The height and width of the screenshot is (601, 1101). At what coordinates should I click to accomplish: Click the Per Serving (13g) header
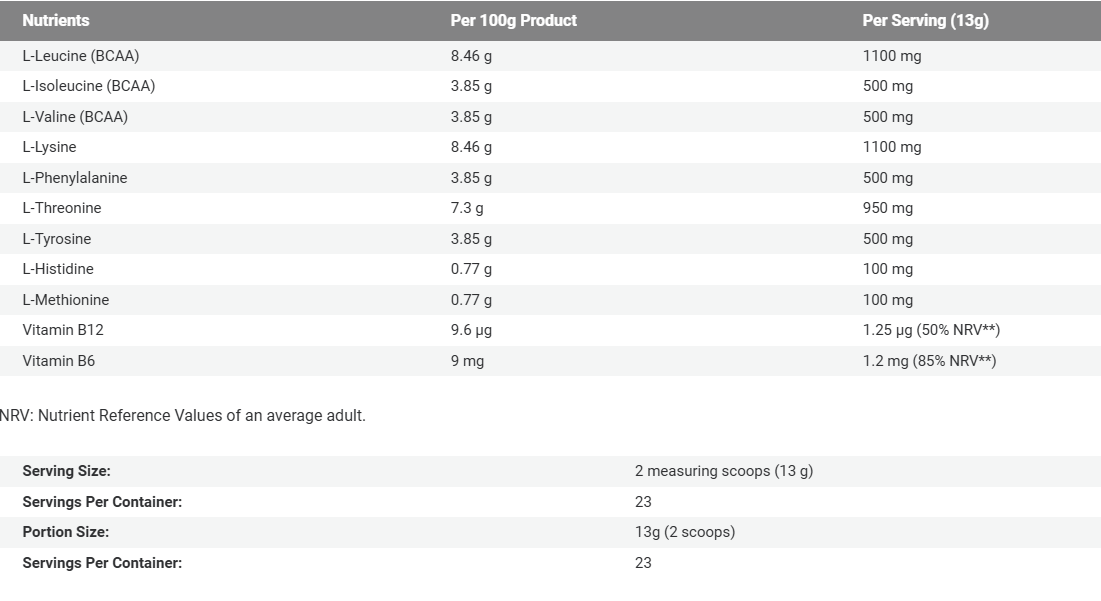(925, 20)
